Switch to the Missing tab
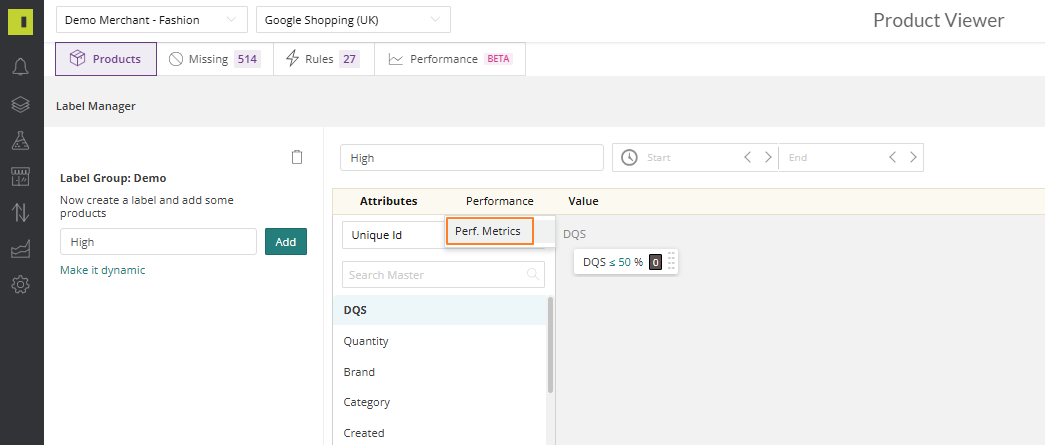The width and height of the screenshot is (1045, 445). (215, 59)
